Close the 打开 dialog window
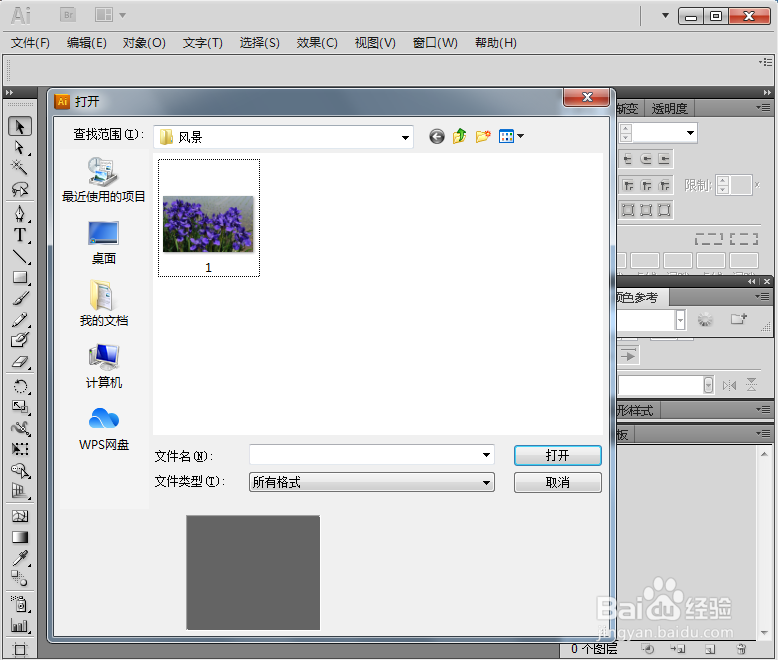The width and height of the screenshot is (778, 660). pyautogui.click(x=586, y=97)
